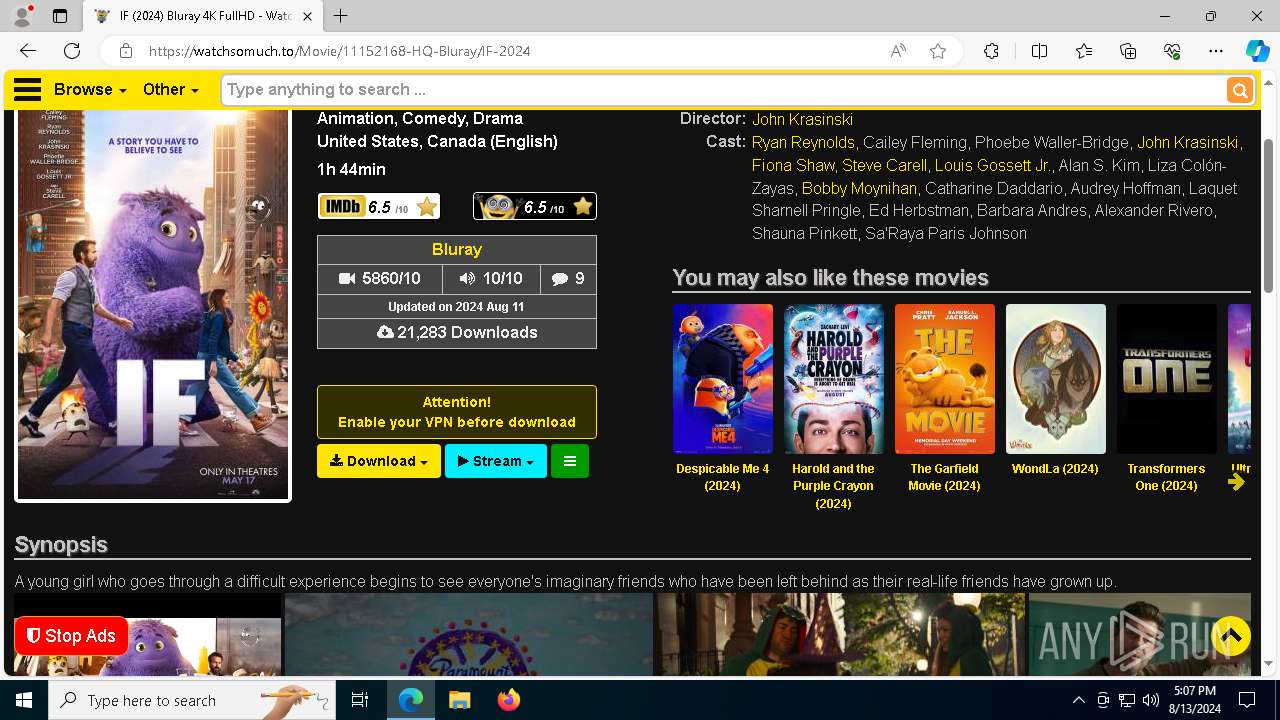This screenshot has height=720, width=1280.
Task: Open cast member Bobby Moynihan link
Action: pos(859,188)
